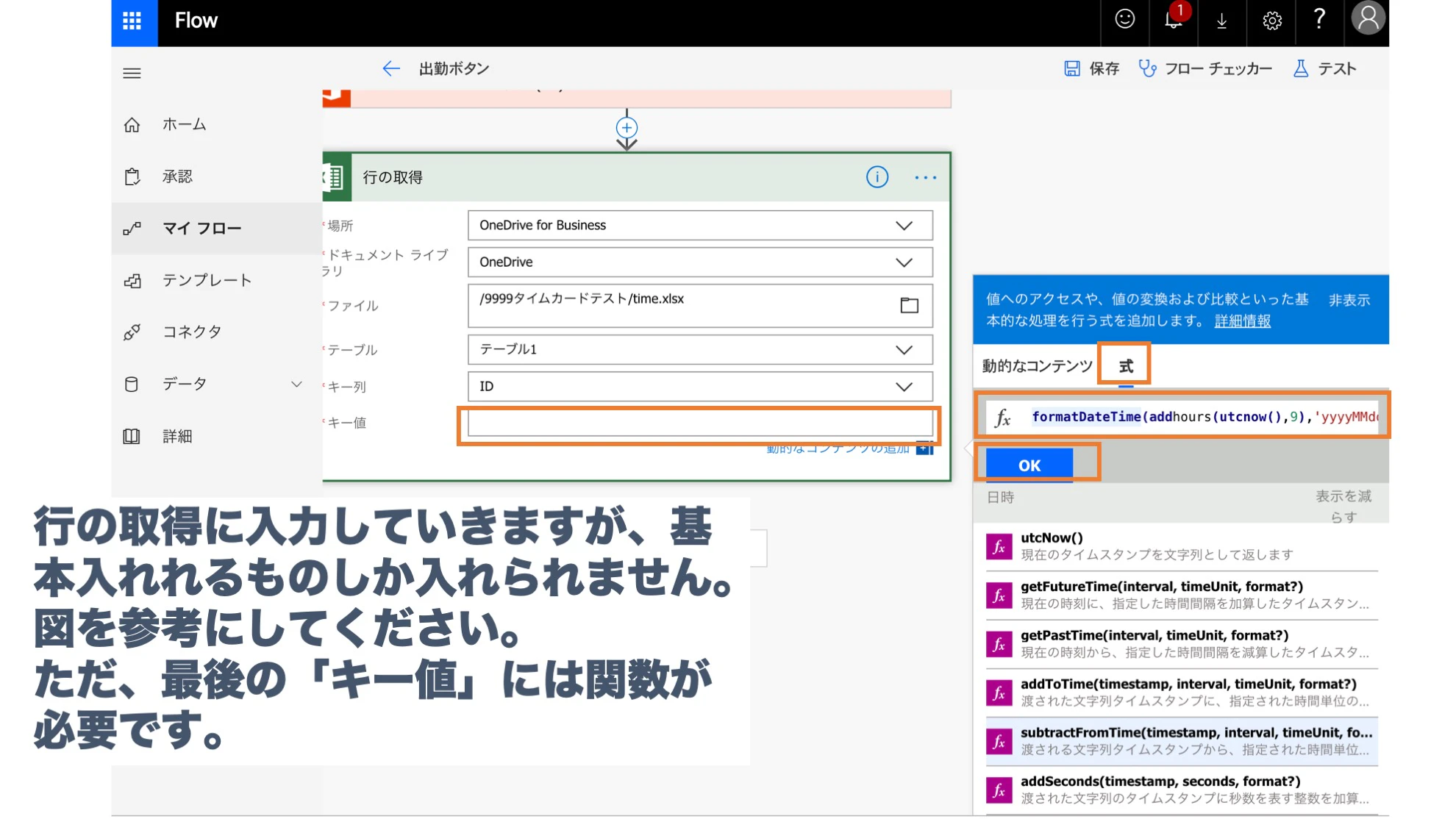Expand the データ sidebar section
Viewport: 1456px width, 819px height.
click(296, 384)
